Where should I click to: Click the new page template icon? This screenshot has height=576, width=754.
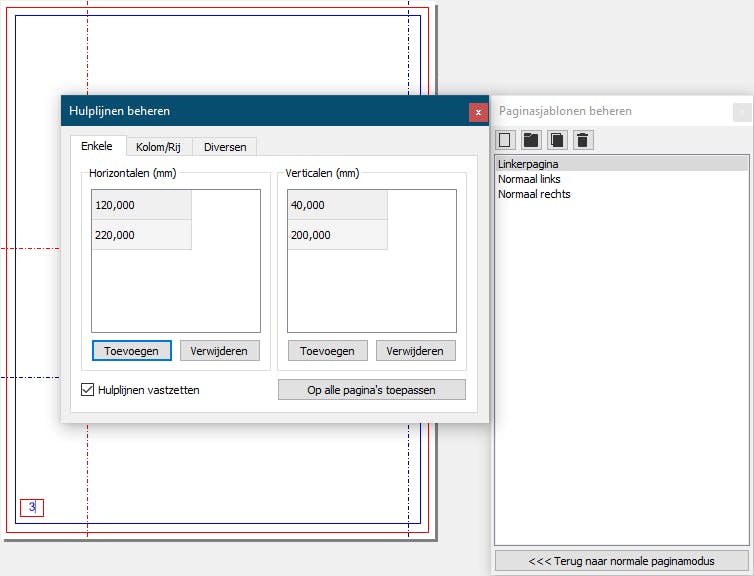(x=505, y=140)
